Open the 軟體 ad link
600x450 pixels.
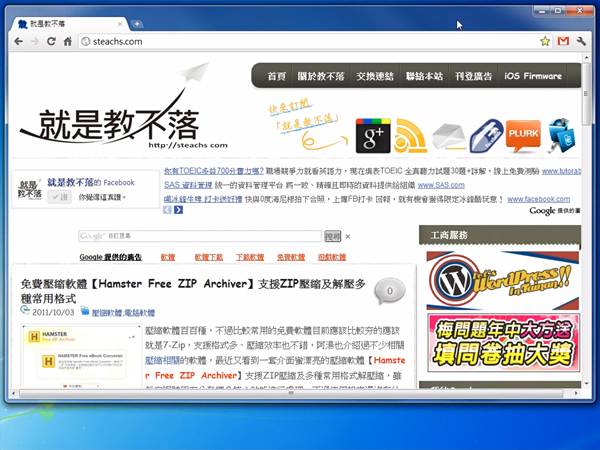point(168,257)
